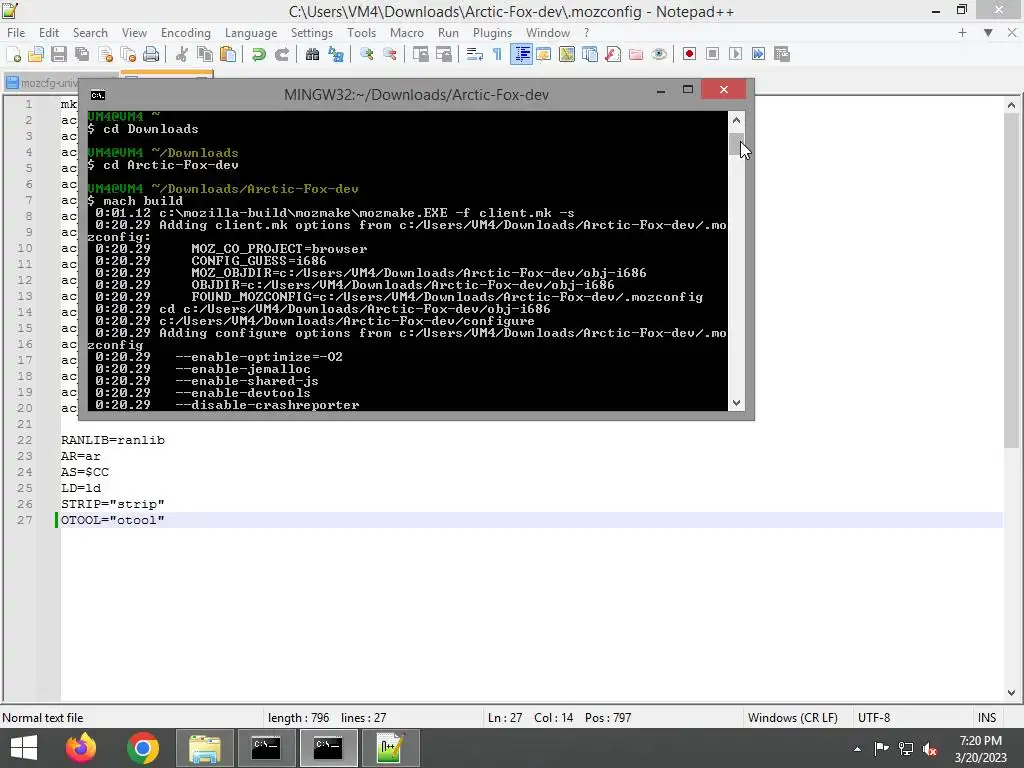Click the INS status bar indicator
This screenshot has height=768, width=1024.
[987, 718]
